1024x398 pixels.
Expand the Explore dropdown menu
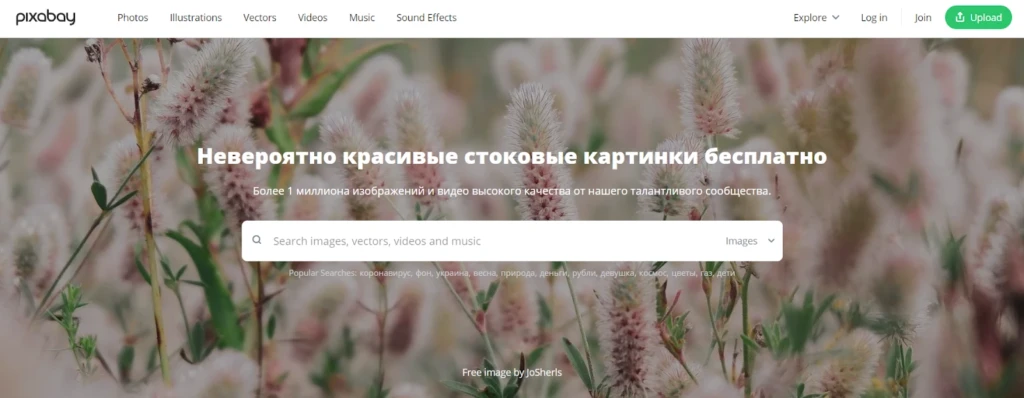[816, 18]
